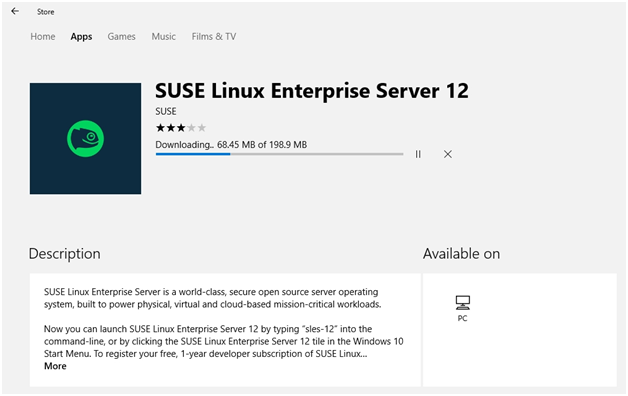This screenshot has height=396, width=628.
Task: Select the PC device icon
Action: [x=463, y=303]
